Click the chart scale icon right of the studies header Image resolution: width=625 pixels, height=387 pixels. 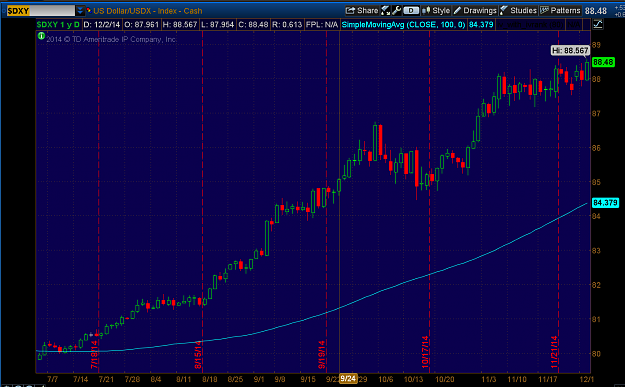pyautogui.click(x=597, y=24)
